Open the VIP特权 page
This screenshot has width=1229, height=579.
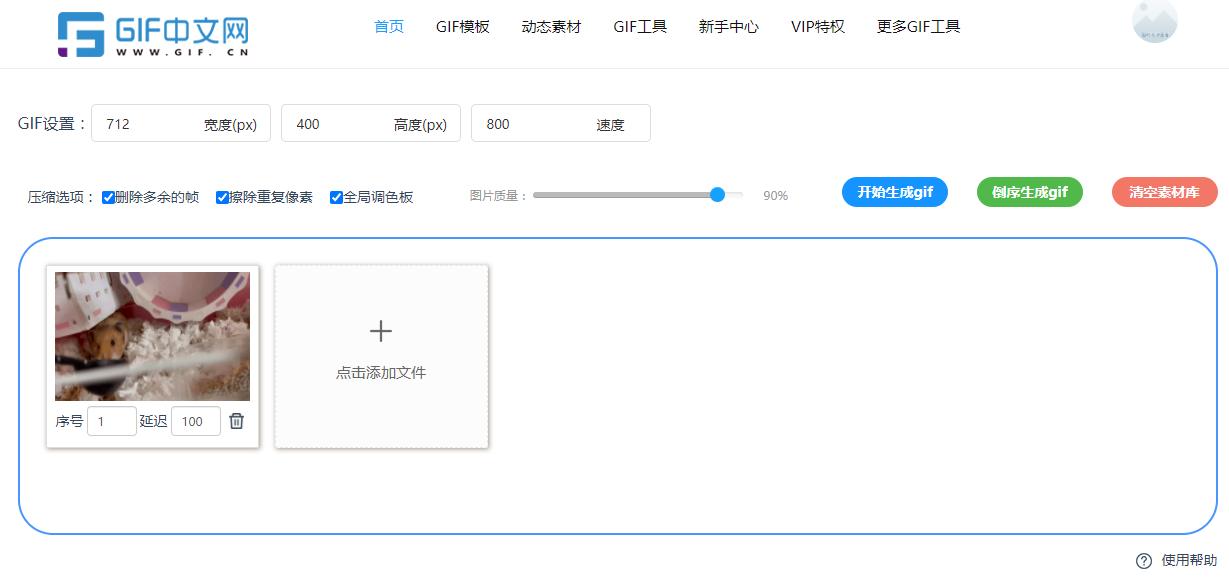pyautogui.click(x=817, y=27)
